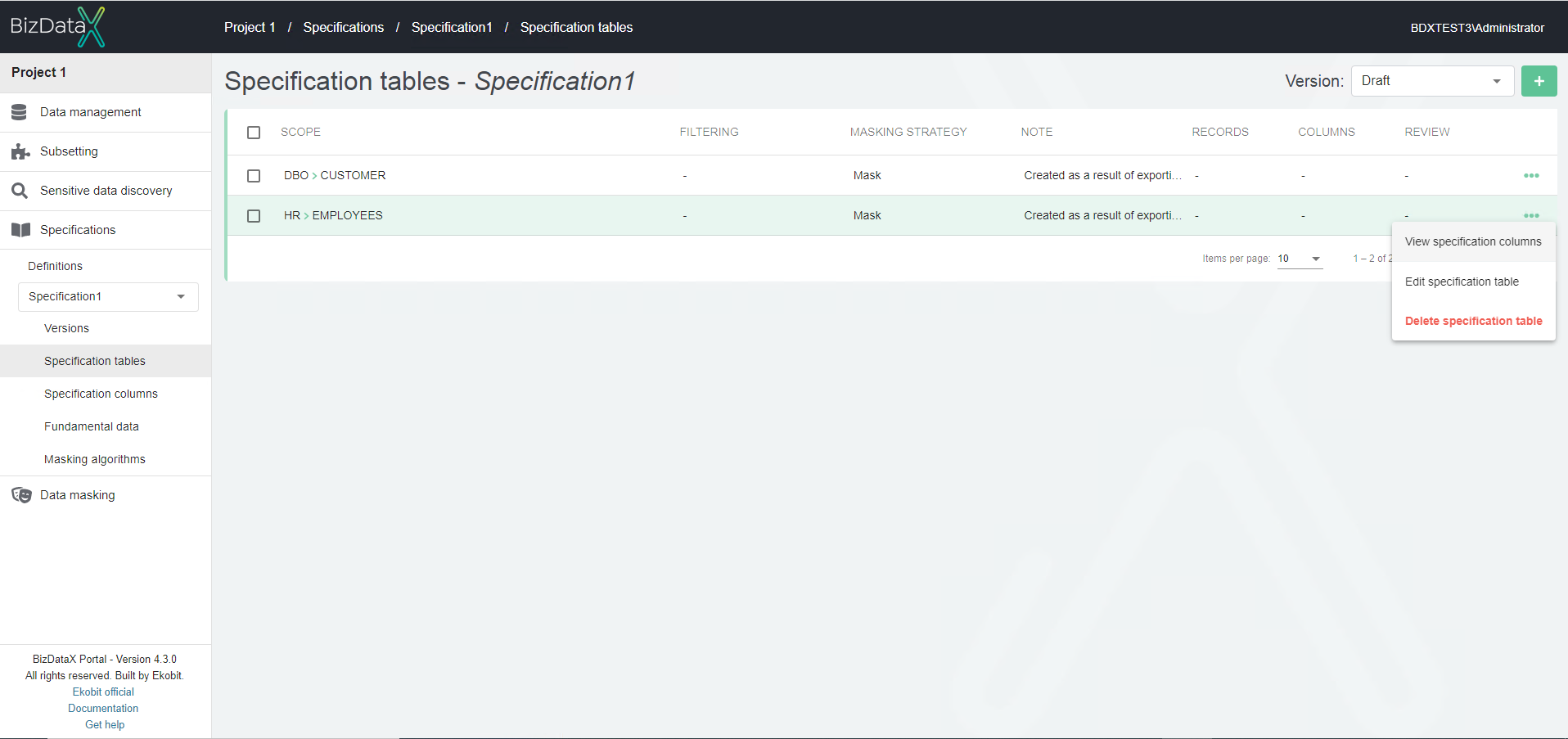Click Specification tables in the breadcrumb
1568x739 pixels.
(576, 27)
